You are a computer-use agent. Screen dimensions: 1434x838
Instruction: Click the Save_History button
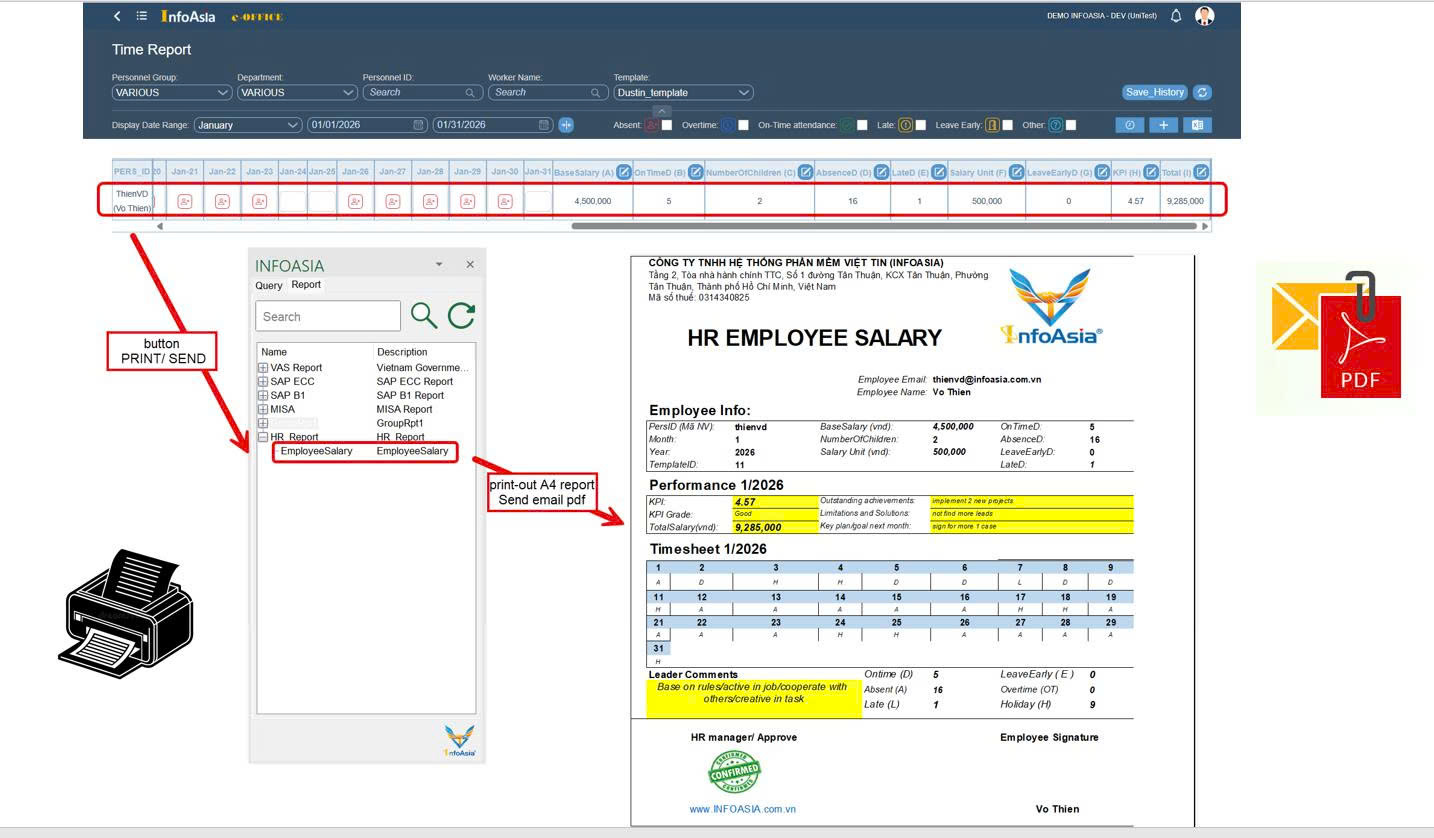point(1154,92)
